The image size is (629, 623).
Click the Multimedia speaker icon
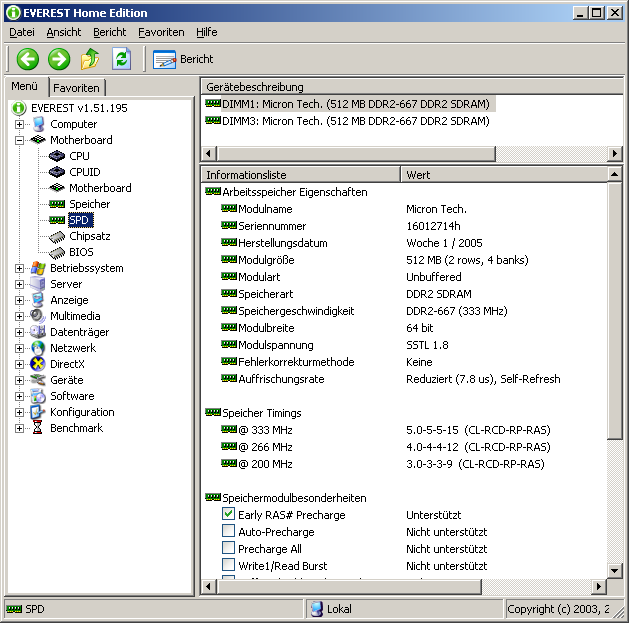[x=38, y=316]
